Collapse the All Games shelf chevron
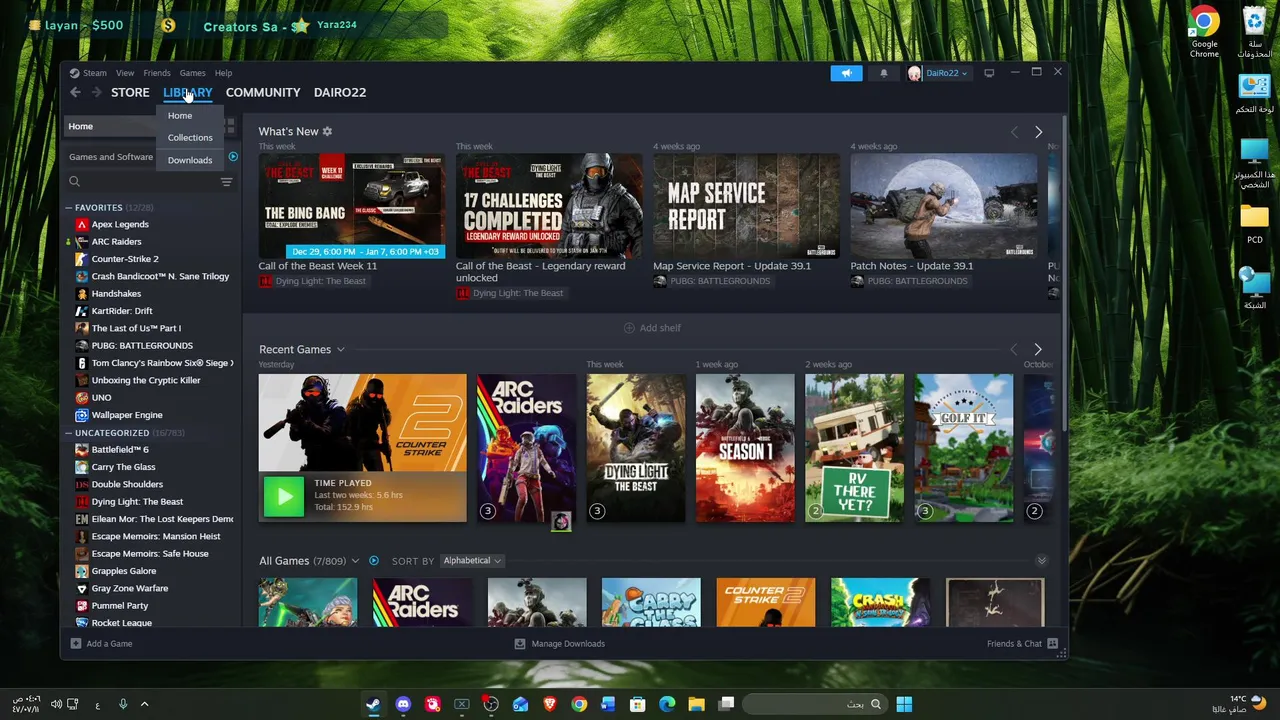Image resolution: width=1280 pixels, height=720 pixels. tap(1041, 561)
